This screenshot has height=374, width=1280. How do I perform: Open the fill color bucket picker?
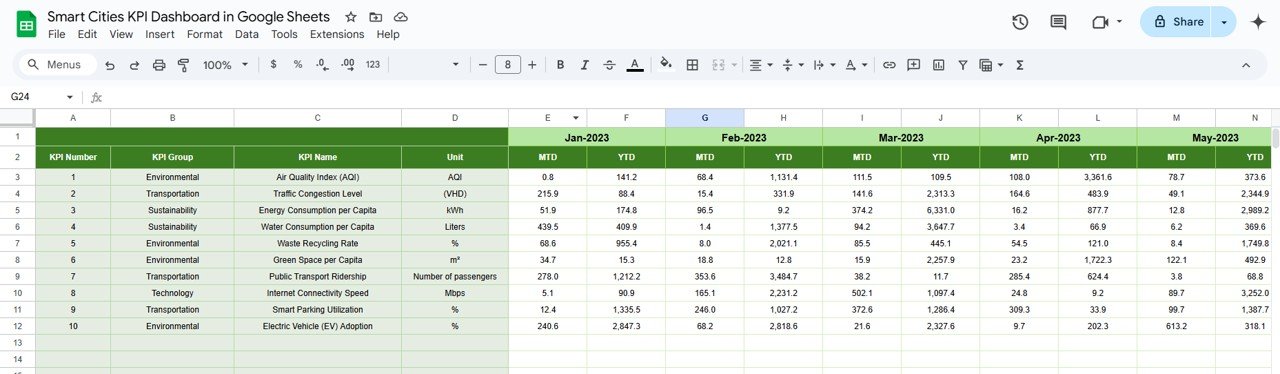coord(666,65)
